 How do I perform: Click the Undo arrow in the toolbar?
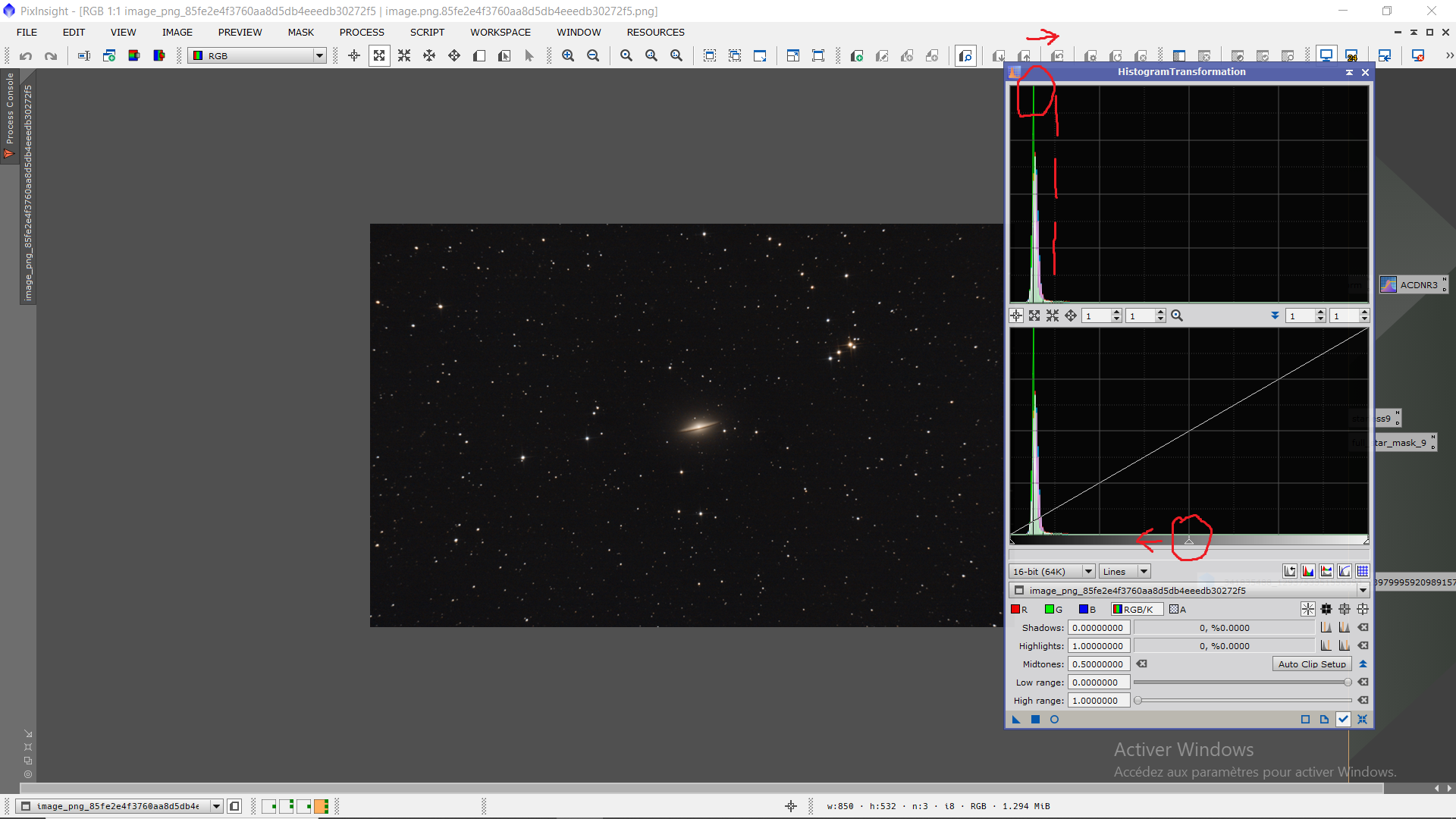[x=26, y=56]
